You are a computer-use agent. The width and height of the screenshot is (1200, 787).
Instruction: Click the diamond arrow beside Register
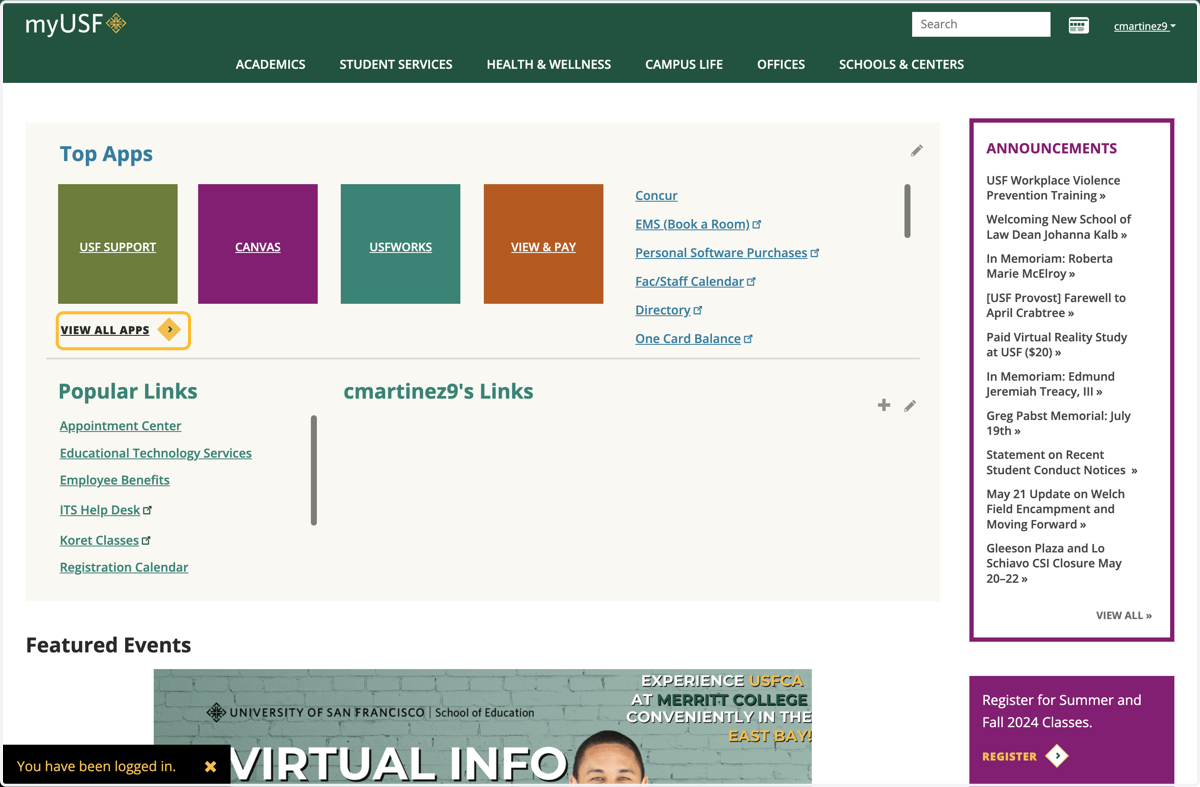pyautogui.click(x=1057, y=756)
